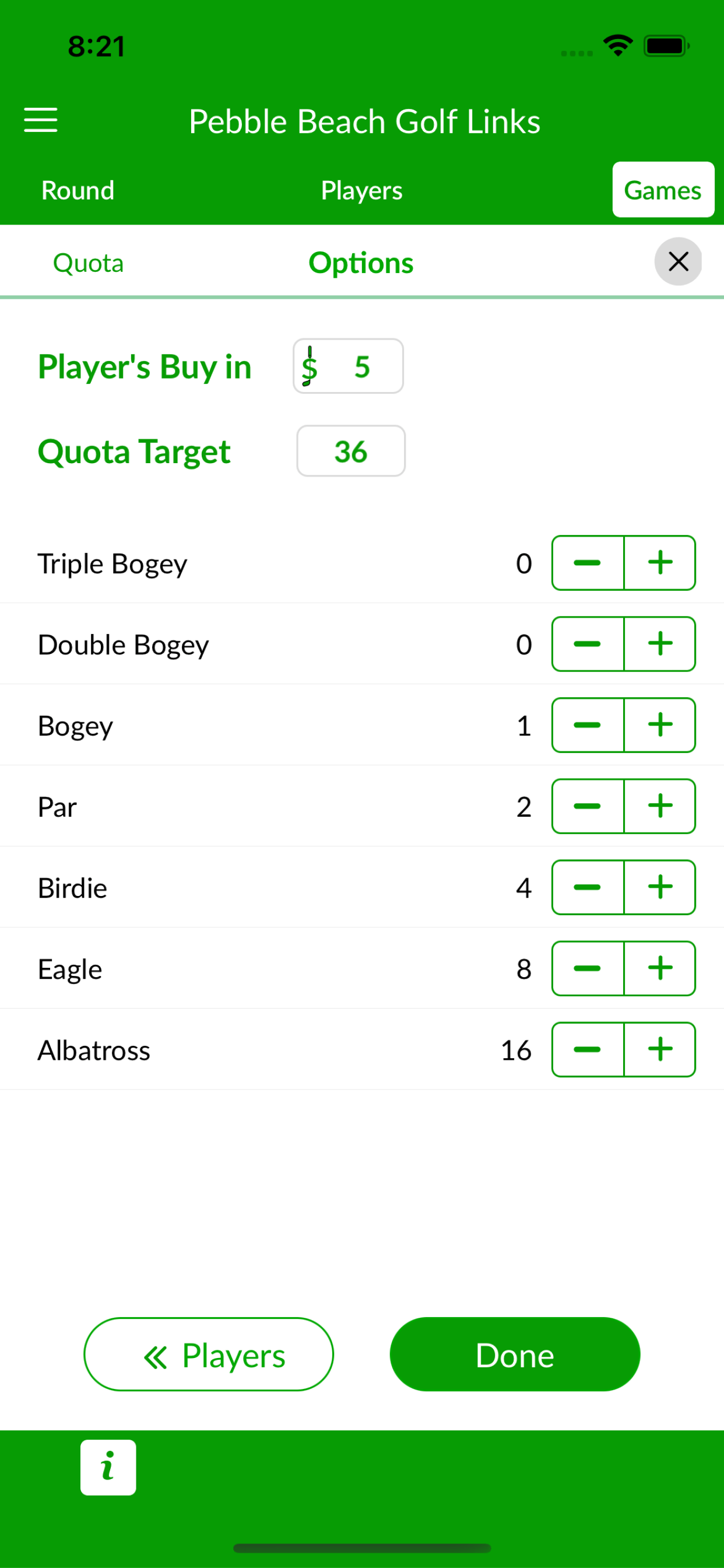Select the Games tab
The width and height of the screenshot is (724, 1568).
[663, 190]
